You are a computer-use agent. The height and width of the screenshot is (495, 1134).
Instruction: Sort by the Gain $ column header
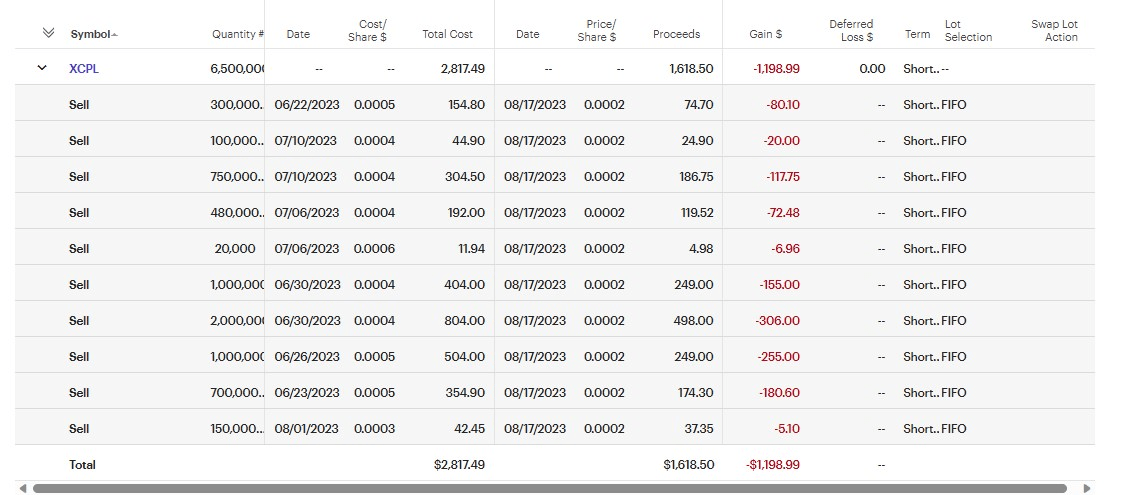click(765, 34)
